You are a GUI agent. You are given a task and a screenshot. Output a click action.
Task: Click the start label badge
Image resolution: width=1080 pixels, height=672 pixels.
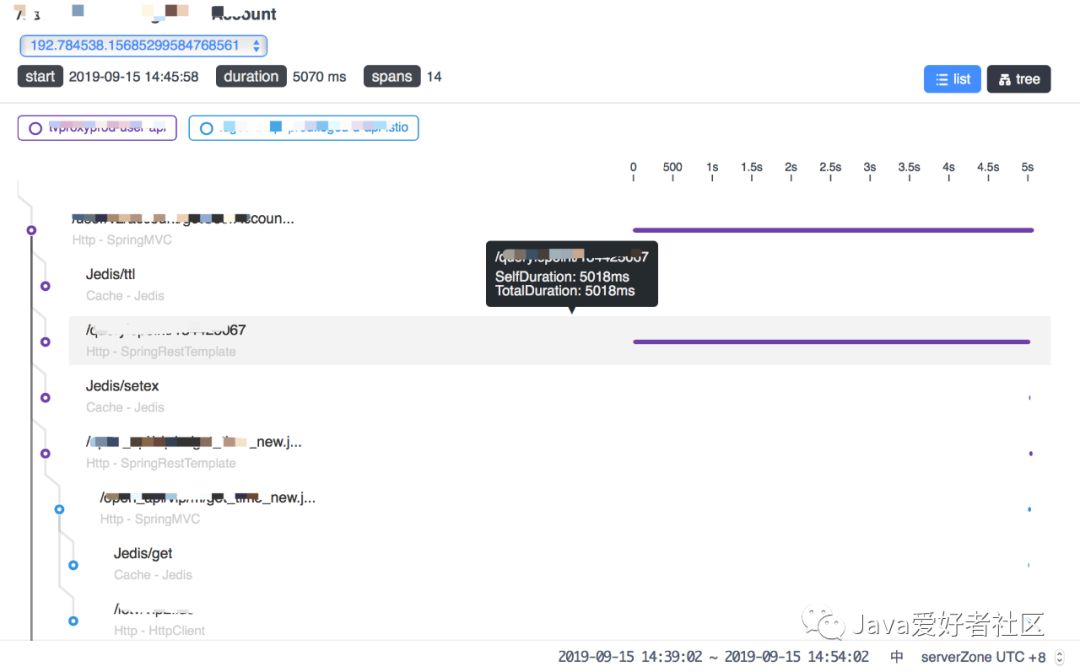pyautogui.click(x=40, y=76)
